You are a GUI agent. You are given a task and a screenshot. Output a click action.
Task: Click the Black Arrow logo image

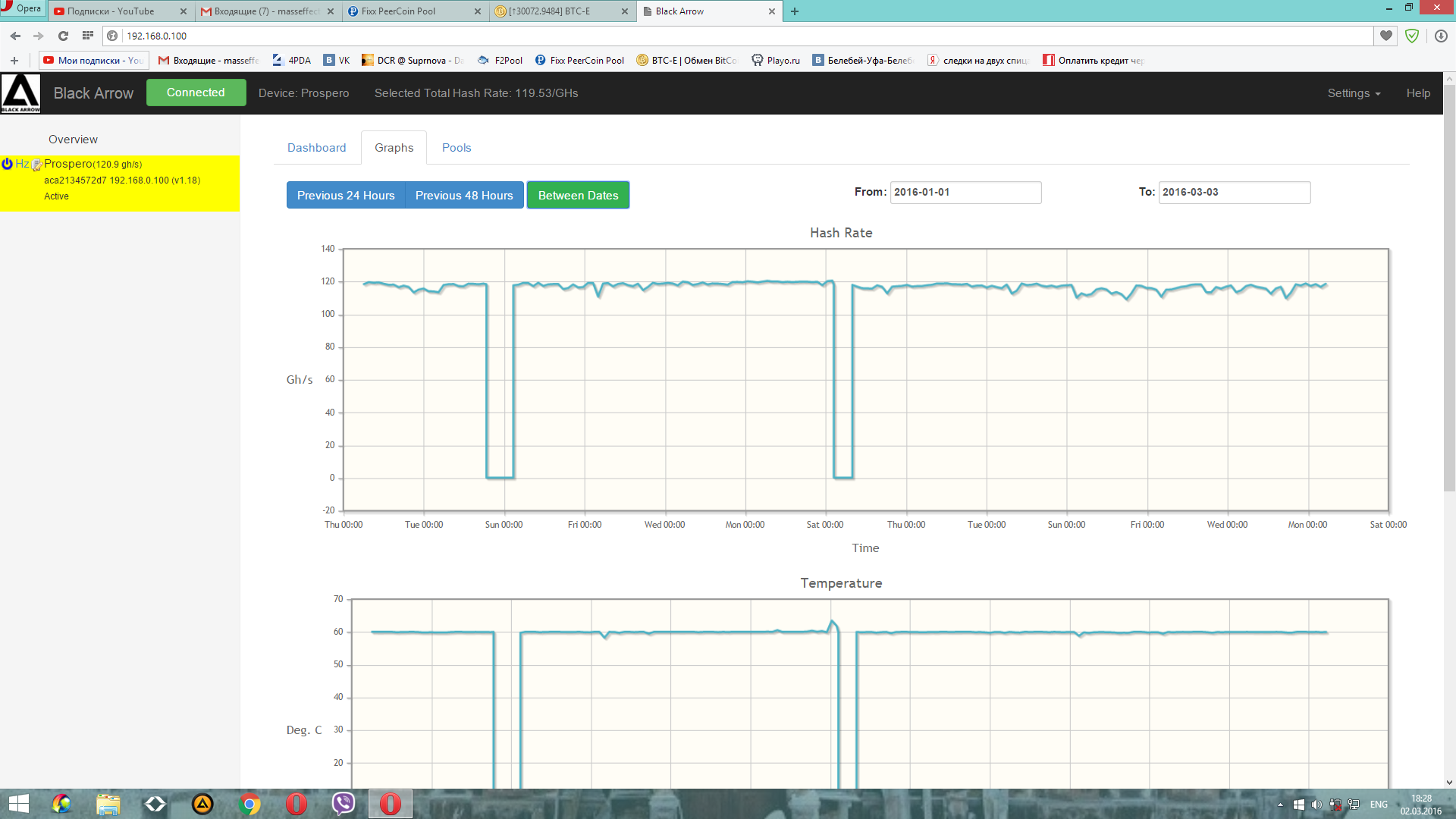tap(20, 93)
